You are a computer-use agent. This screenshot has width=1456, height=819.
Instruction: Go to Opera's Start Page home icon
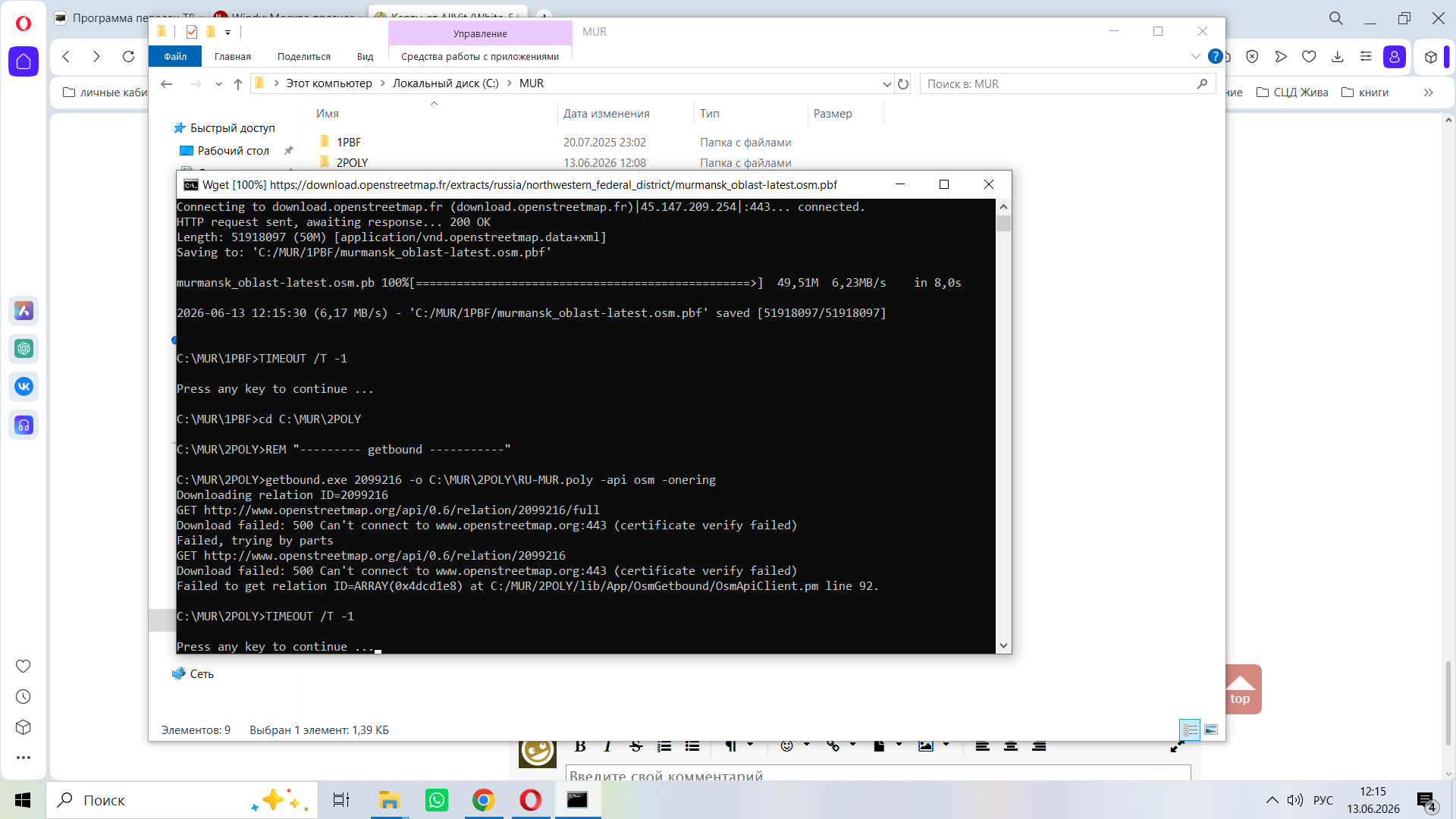[24, 61]
